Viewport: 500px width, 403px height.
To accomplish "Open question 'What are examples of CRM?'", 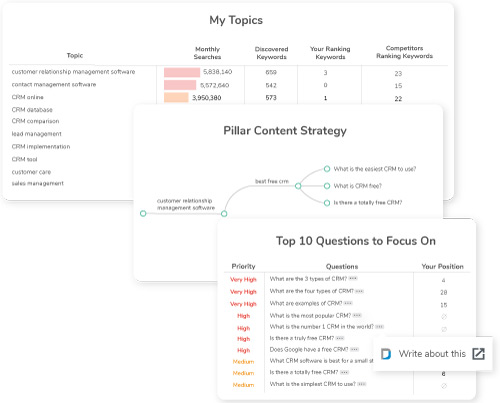I will coord(306,303).
